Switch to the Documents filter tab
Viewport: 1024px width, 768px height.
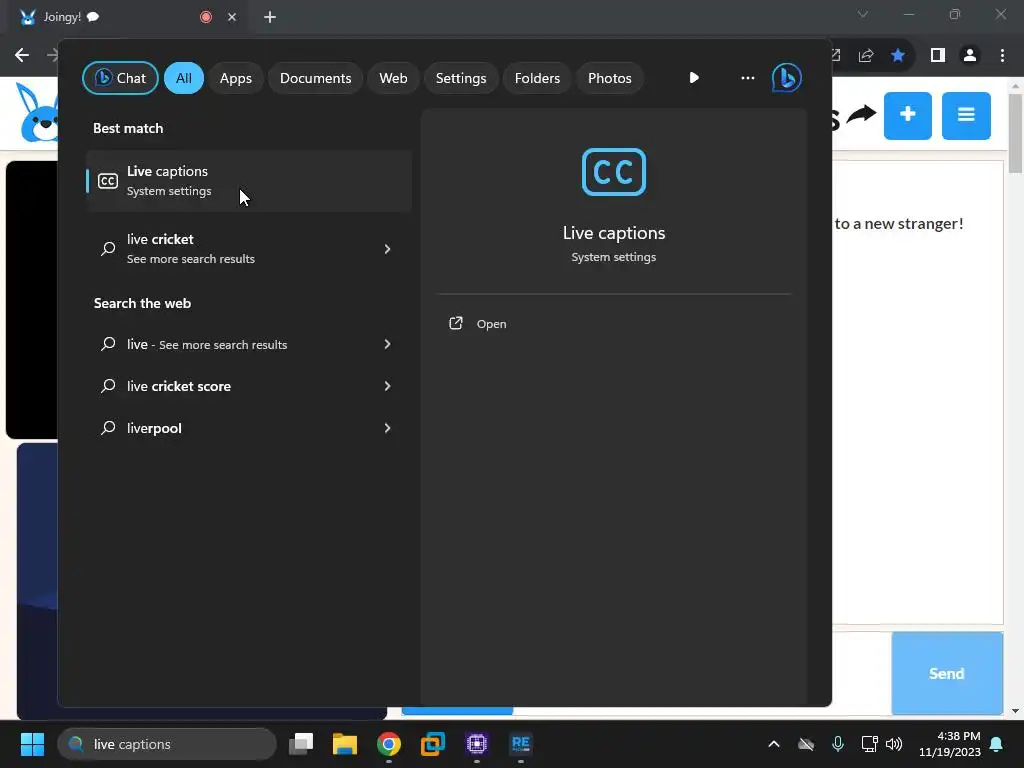pyautogui.click(x=315, y=78)
